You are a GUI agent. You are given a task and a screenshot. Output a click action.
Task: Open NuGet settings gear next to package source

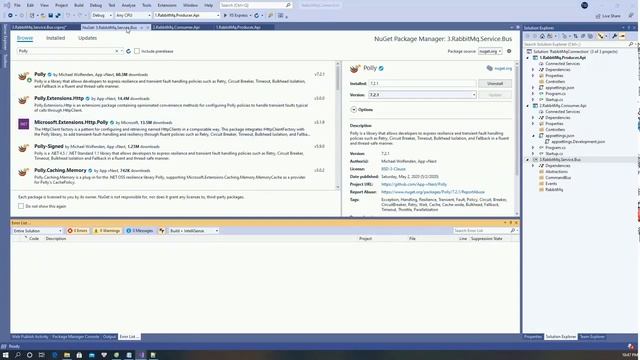coord(509,51)
